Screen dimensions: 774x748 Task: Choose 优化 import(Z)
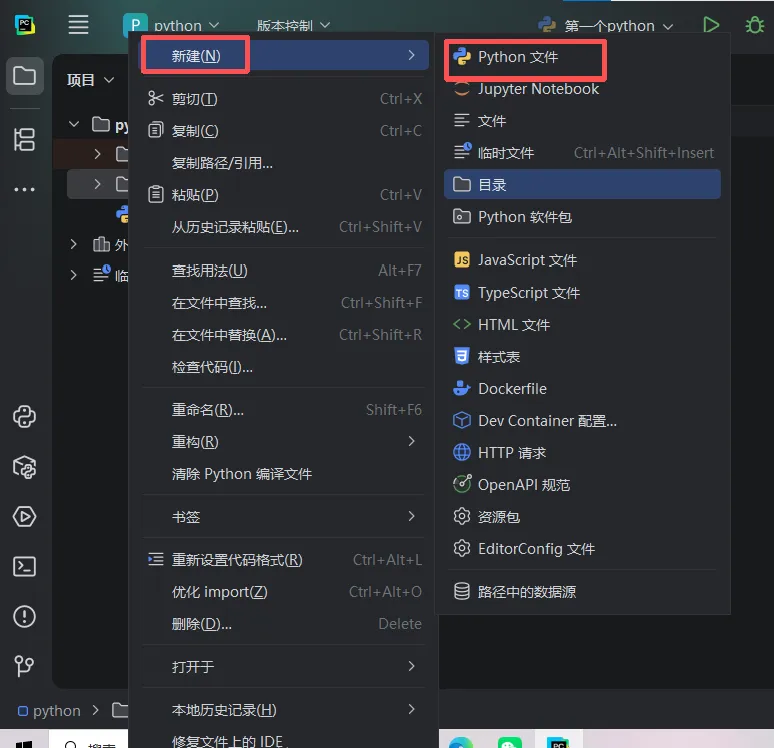point(284,591)
